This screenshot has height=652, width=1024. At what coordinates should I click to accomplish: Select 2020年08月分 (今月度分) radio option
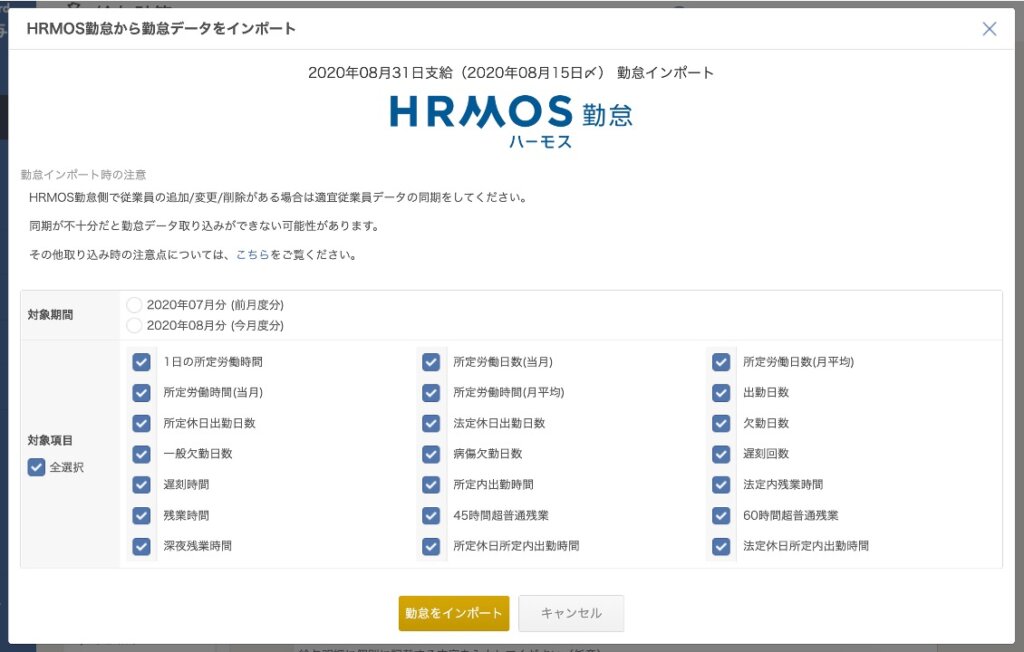pyautogui.click(x=135, y=325)
